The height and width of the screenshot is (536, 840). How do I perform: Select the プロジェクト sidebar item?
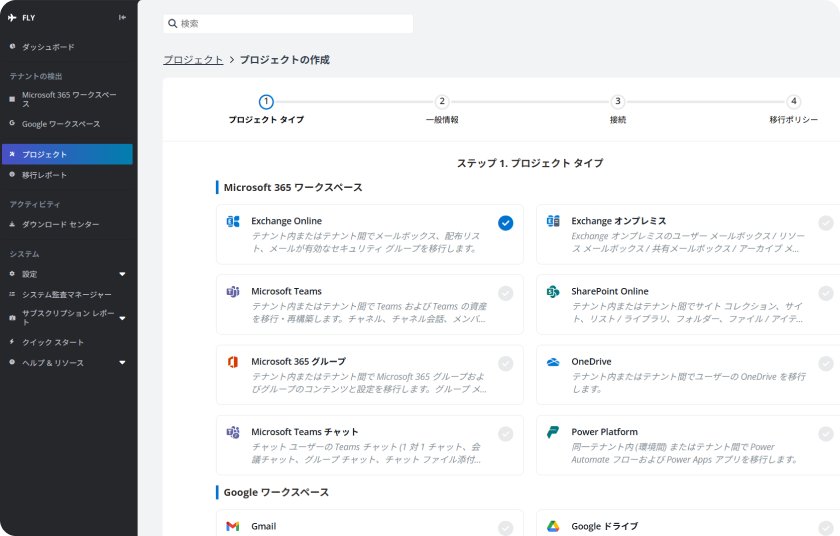(68, 154)
